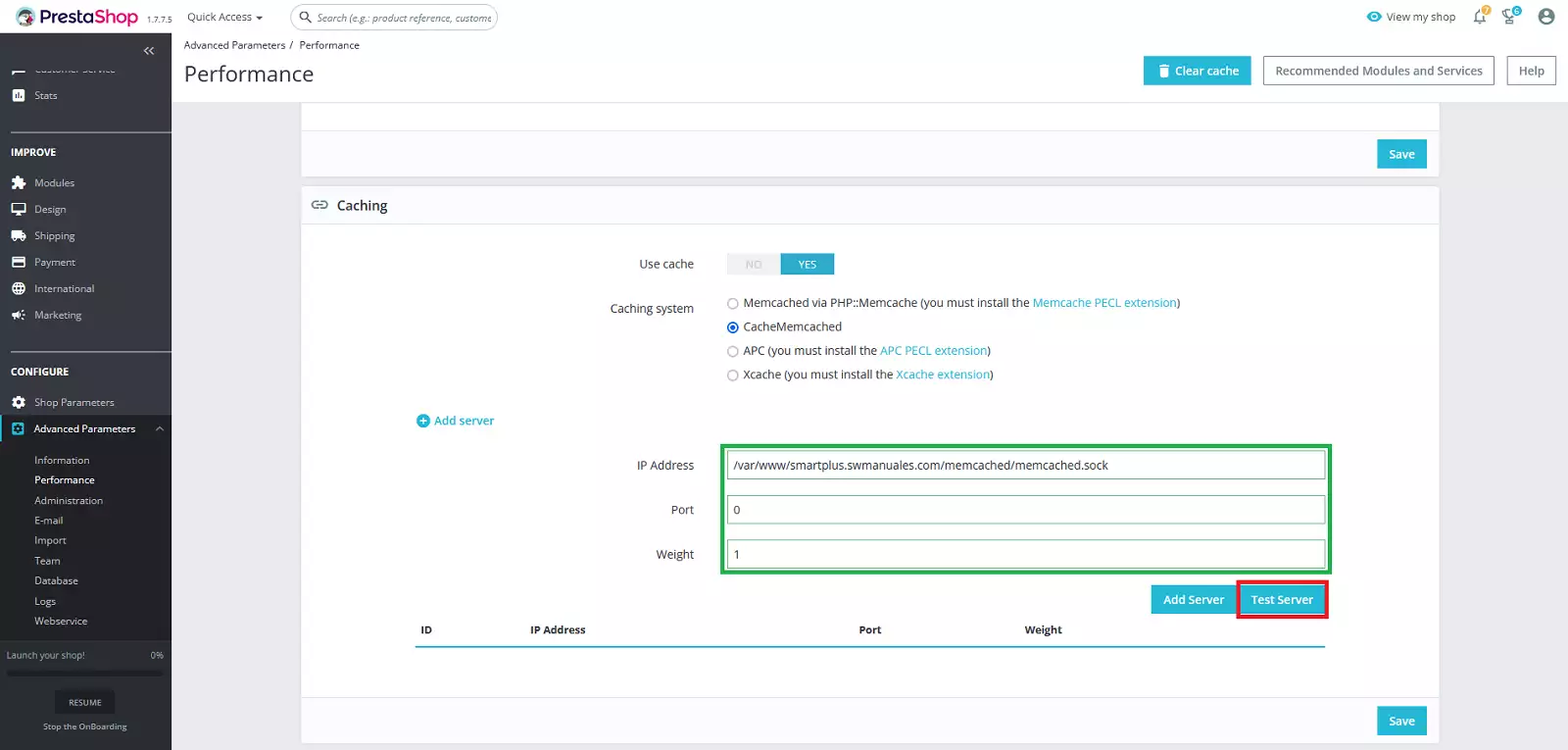Click the International globe icon
The height and width of the screenshot is (750, 1568).
click(x=19, y=289)
